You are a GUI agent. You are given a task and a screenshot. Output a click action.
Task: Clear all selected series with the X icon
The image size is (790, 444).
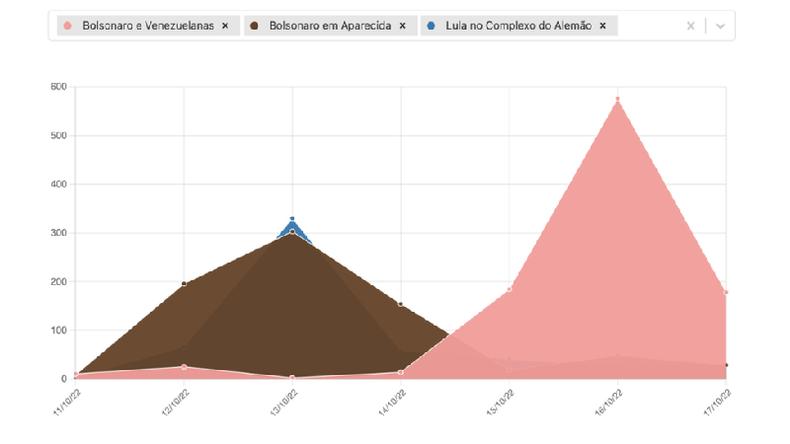point(690,26)
